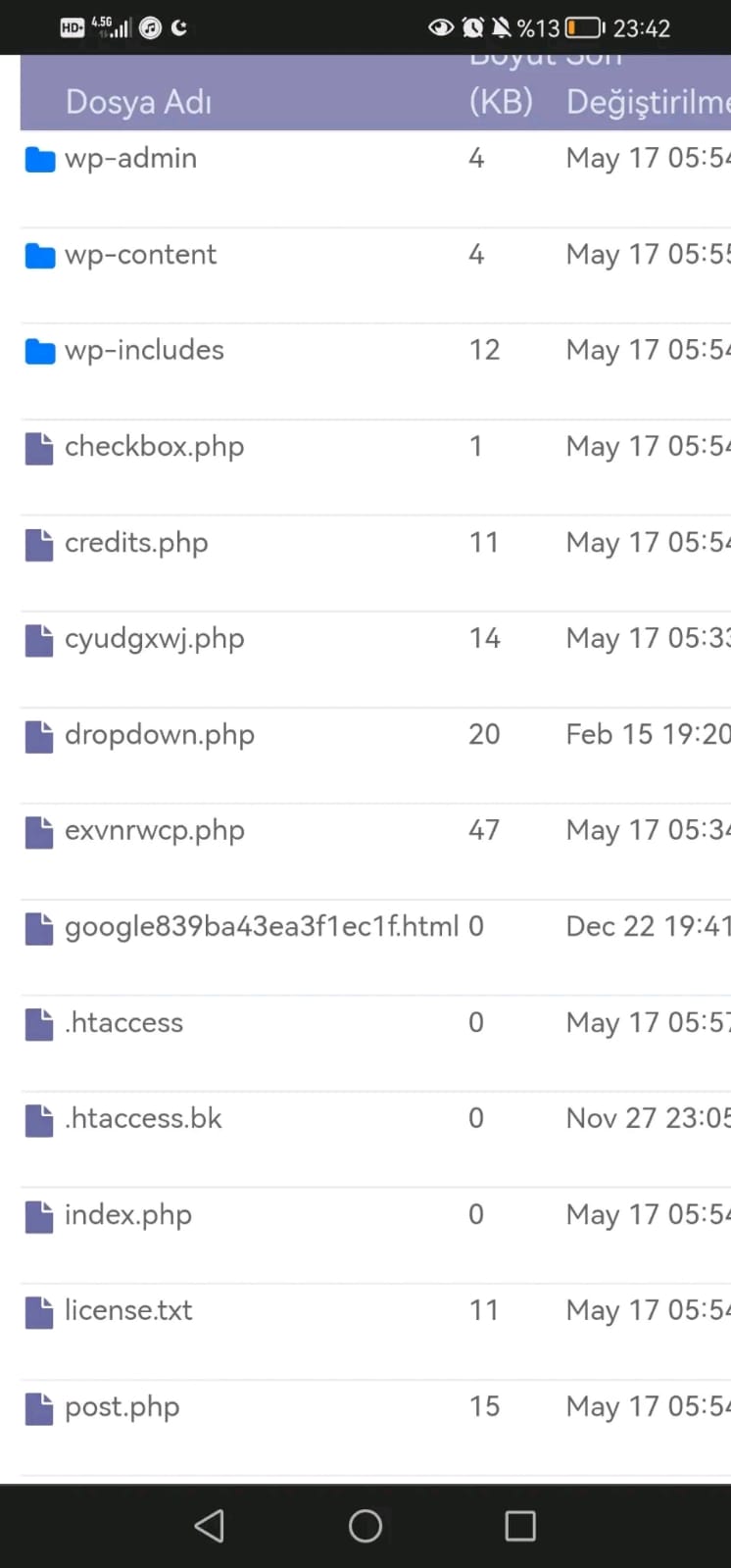Open the exvnrwcp.php file name
The image size is (731, 1568).
pos(155,831)
